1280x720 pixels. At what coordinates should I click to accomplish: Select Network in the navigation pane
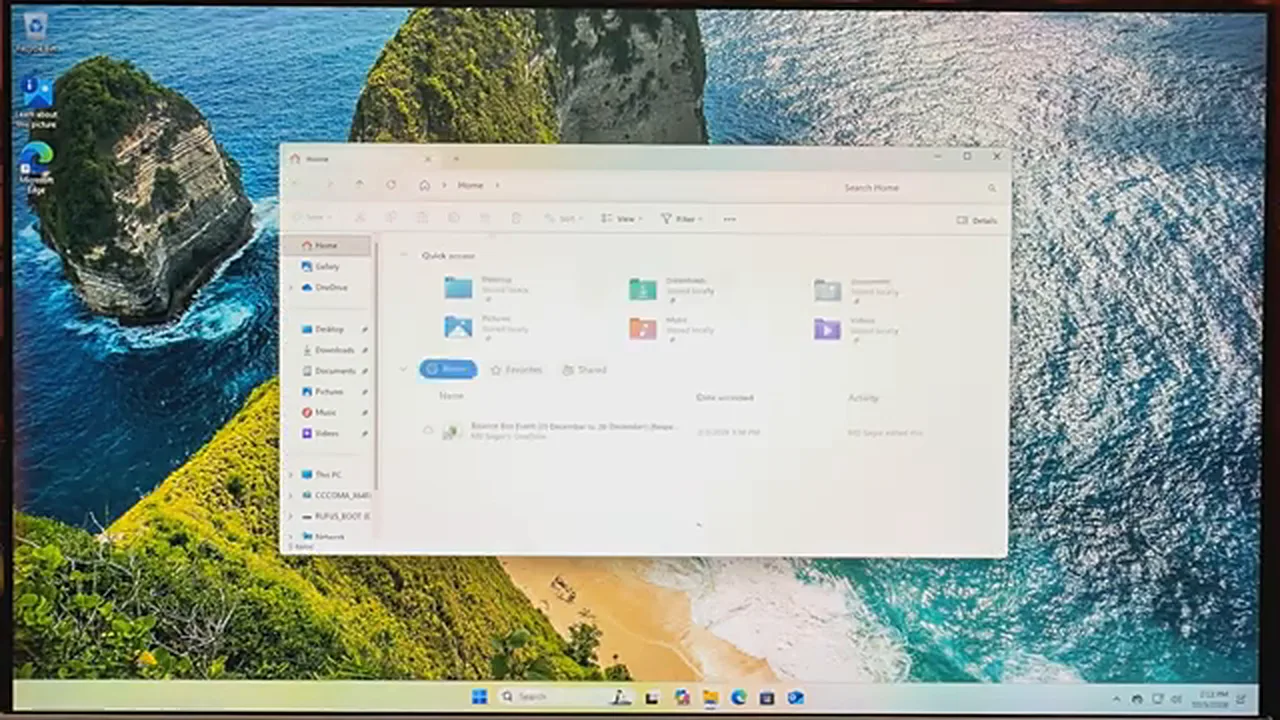pyautogui.click(x=327, y=537)
